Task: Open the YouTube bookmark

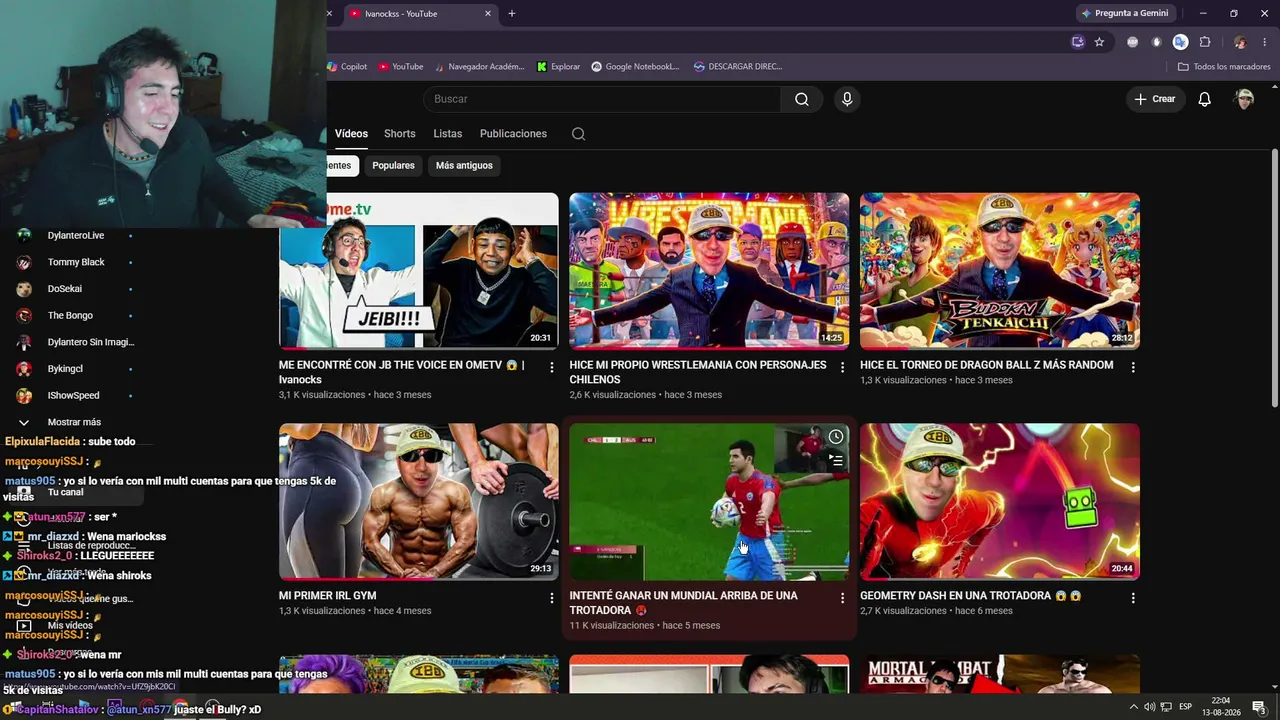Action: (x=400, y=67)
